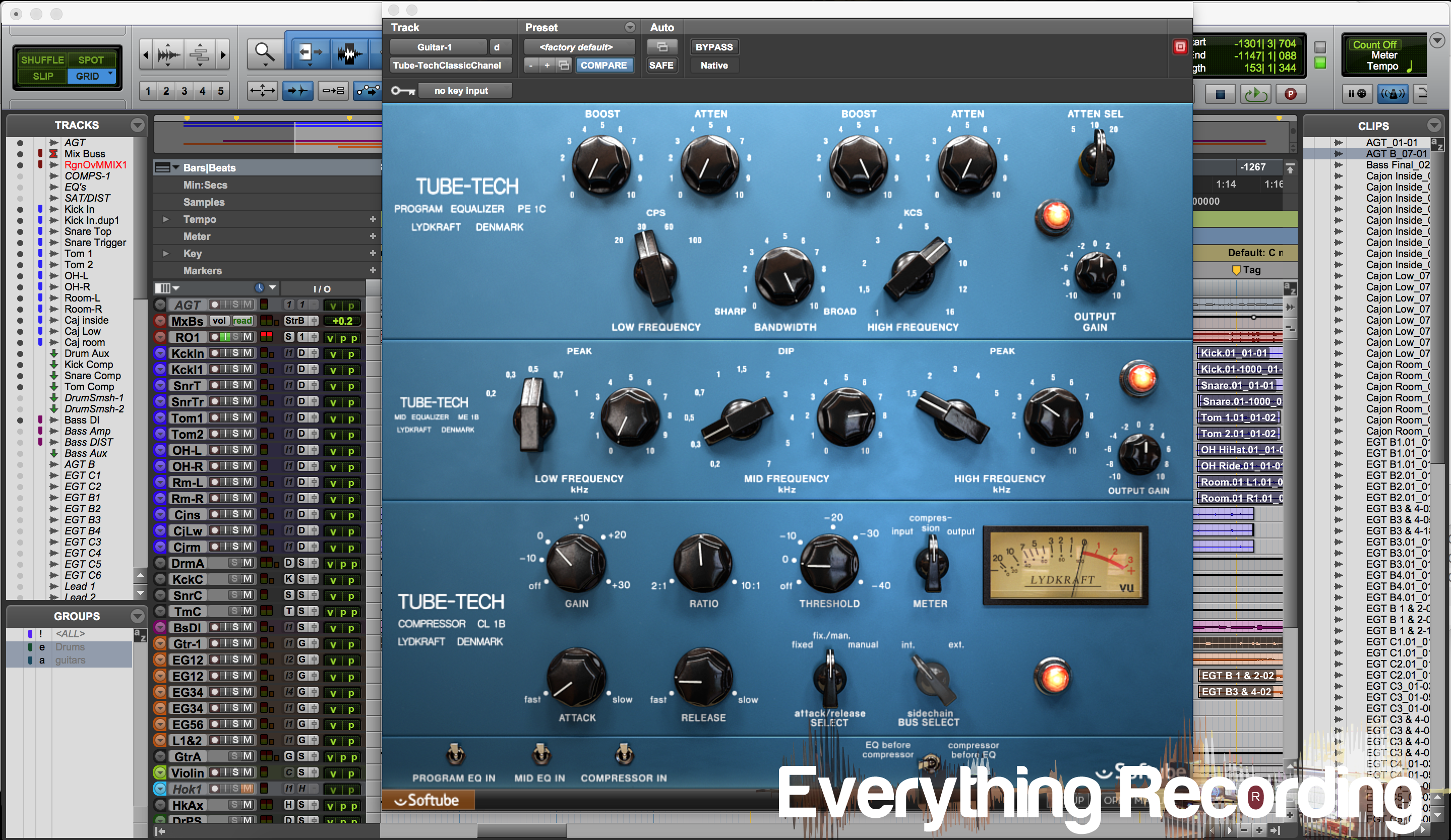Click the CLIPS panel header
1451x840 pixels.
[1375, 126]
